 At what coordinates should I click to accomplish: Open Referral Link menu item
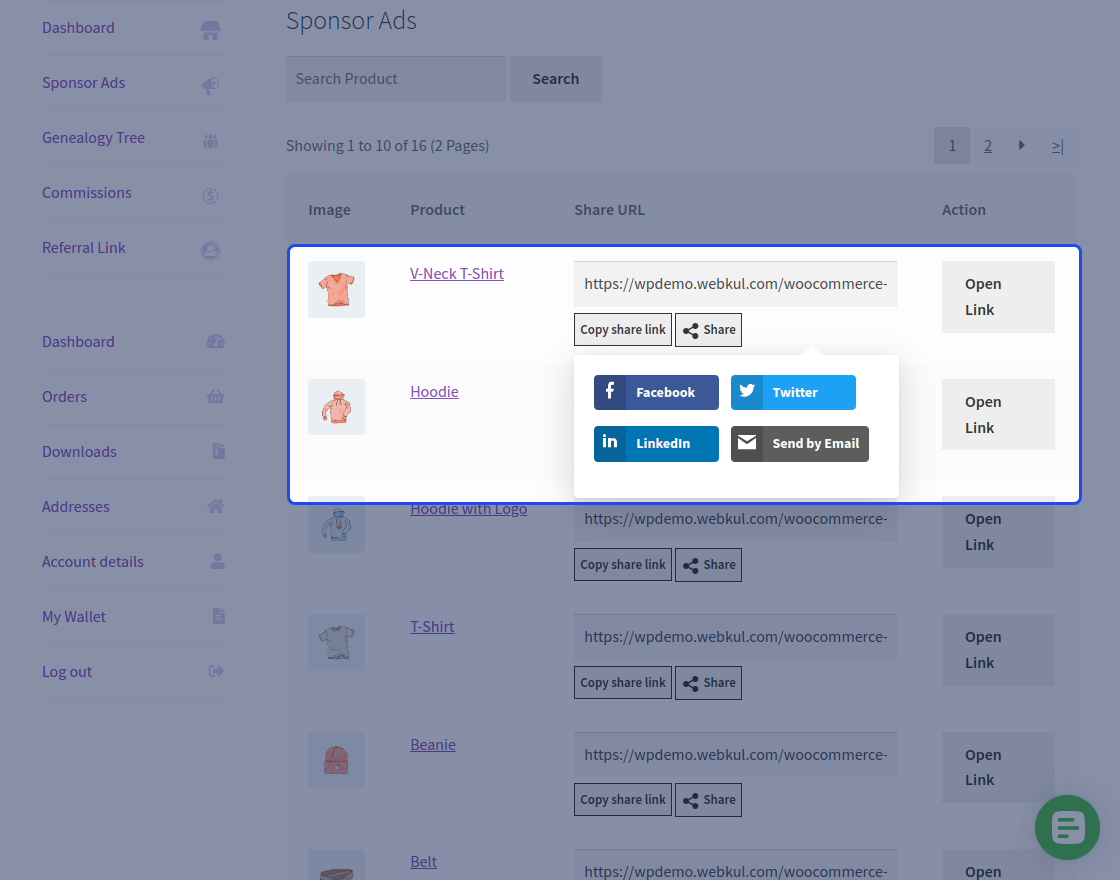pos(84,248)
